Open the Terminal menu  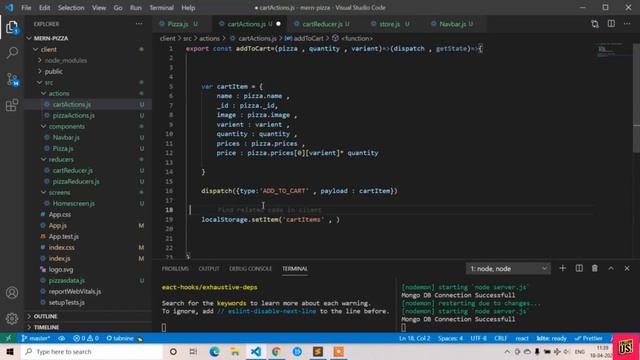(161, 8)
